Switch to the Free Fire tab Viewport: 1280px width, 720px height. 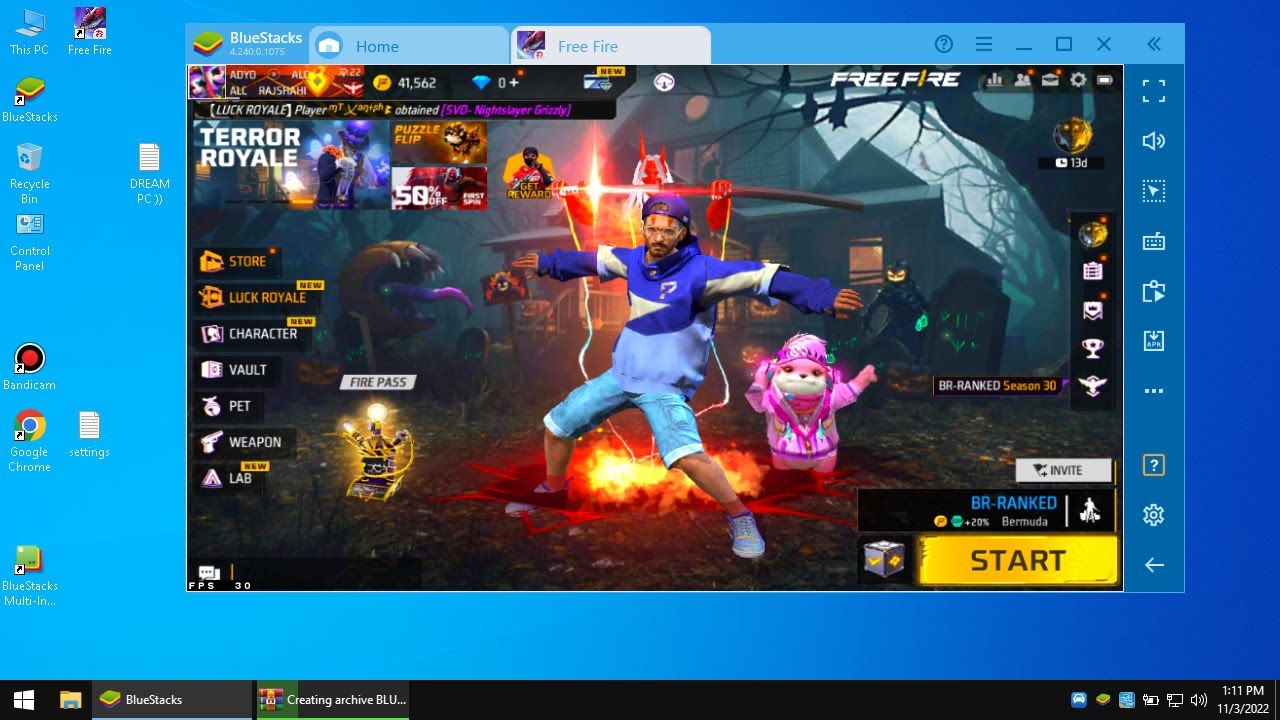611,46
